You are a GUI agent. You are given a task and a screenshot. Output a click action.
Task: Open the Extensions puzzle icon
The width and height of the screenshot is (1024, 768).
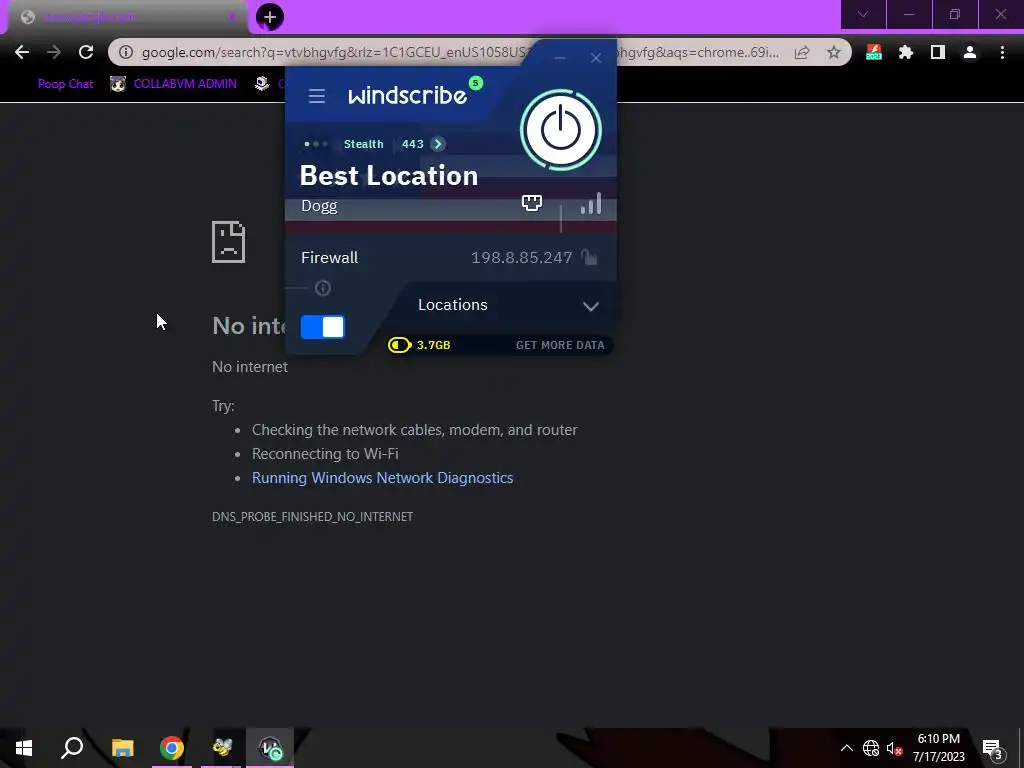[x=906, y=52]
